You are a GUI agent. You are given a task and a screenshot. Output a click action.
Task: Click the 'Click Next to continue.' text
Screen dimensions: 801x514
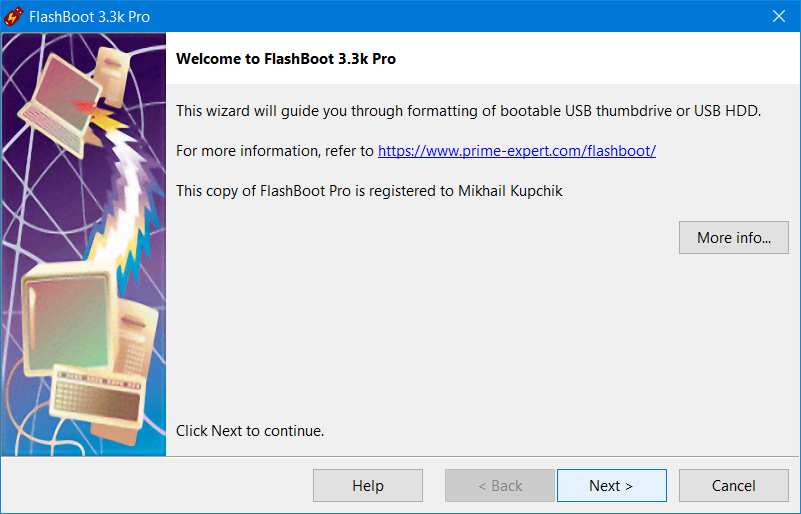coord(250,431)
